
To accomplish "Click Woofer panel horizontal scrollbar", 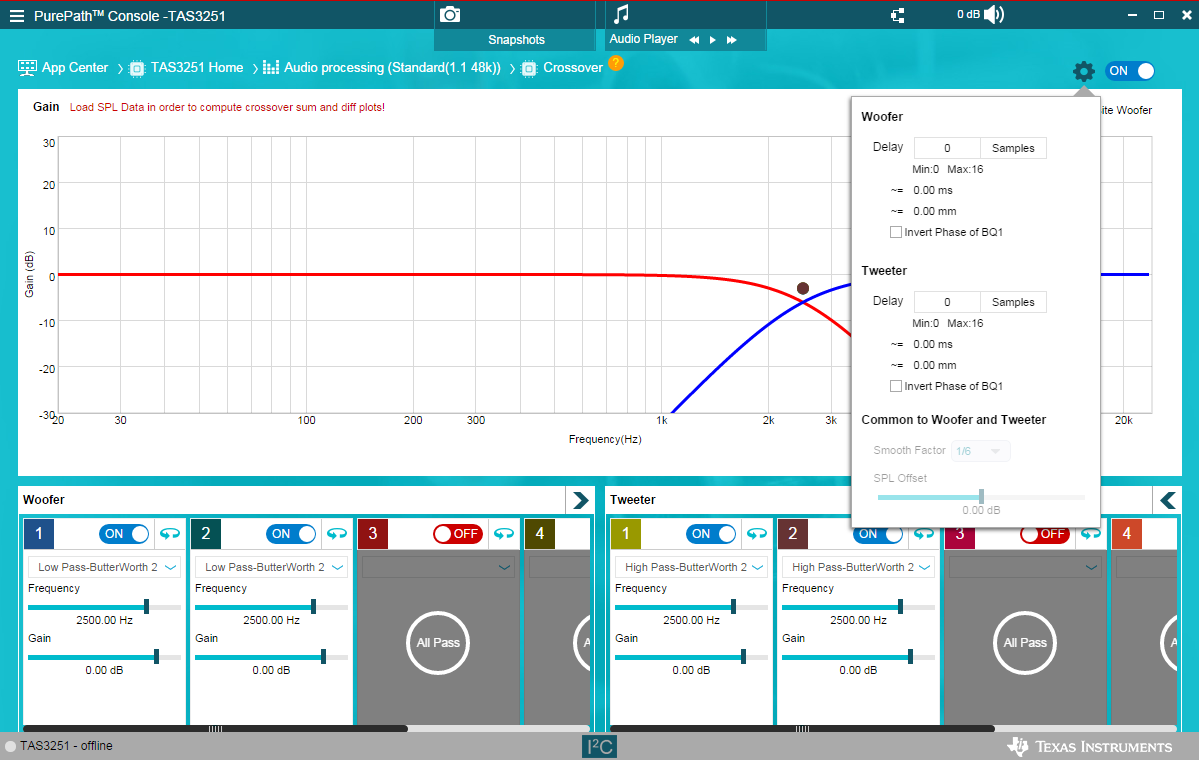I will [216, 729].
